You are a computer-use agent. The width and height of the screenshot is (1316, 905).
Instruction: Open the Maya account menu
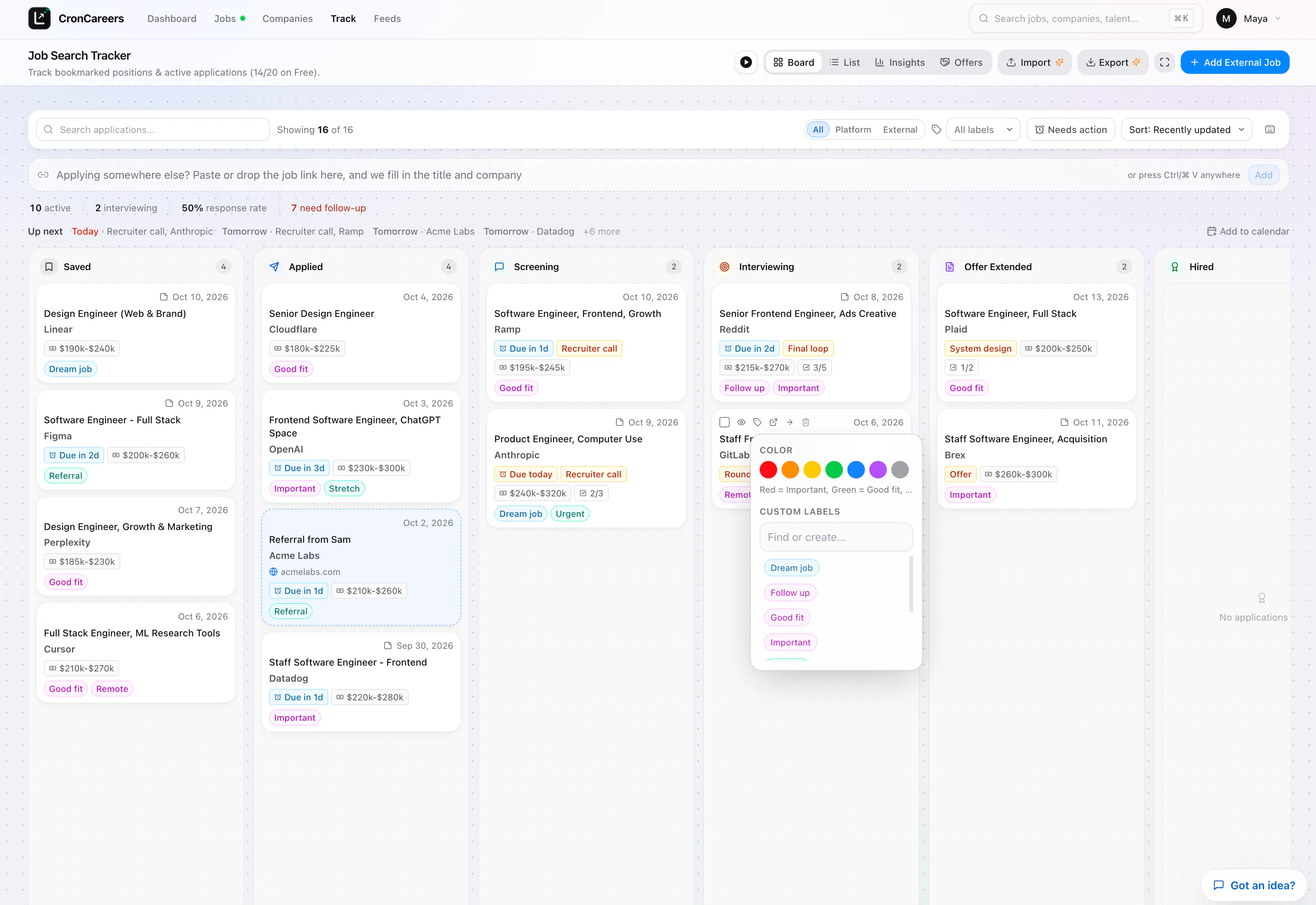(1249, 19)
